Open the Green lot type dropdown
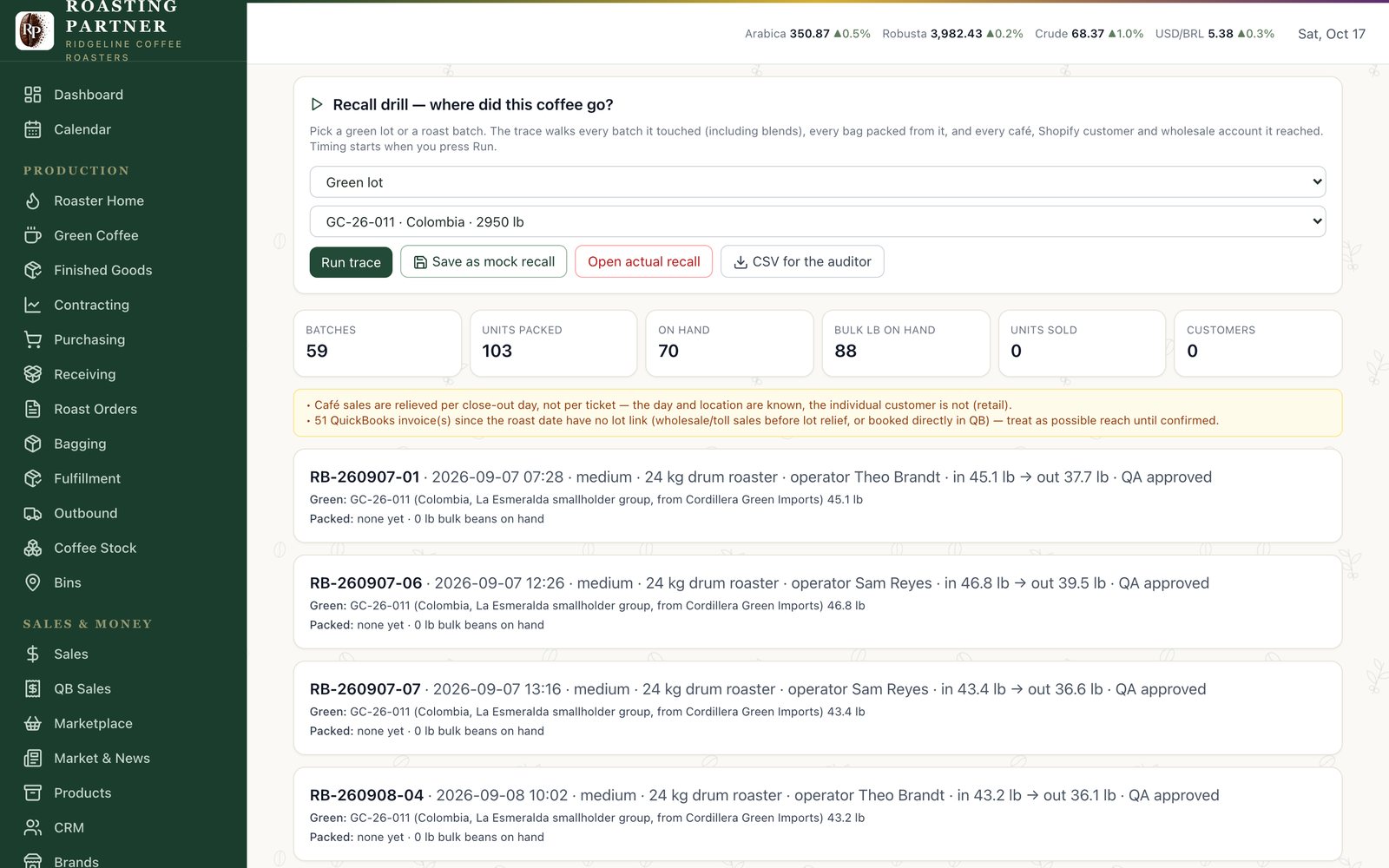 tap(818, 182)
